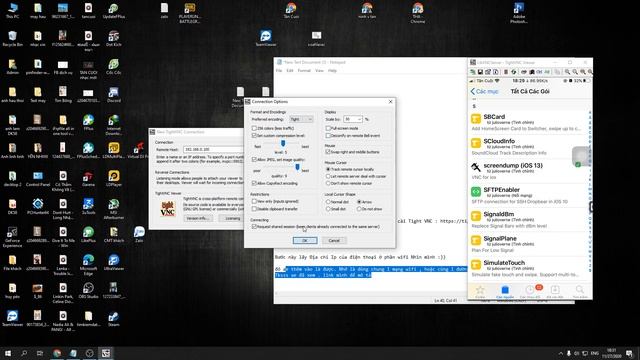Screen dimensions: 640x360
Task: Open the Changes tab with red badge in Cydia
Action: click(531, 291)
